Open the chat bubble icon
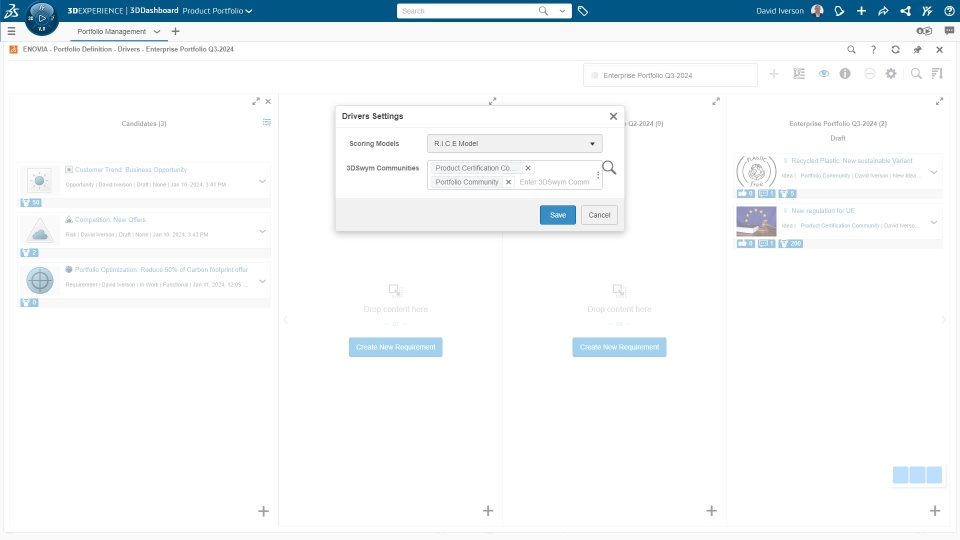The height and width of the screenshot is (540, 960). 949,31
